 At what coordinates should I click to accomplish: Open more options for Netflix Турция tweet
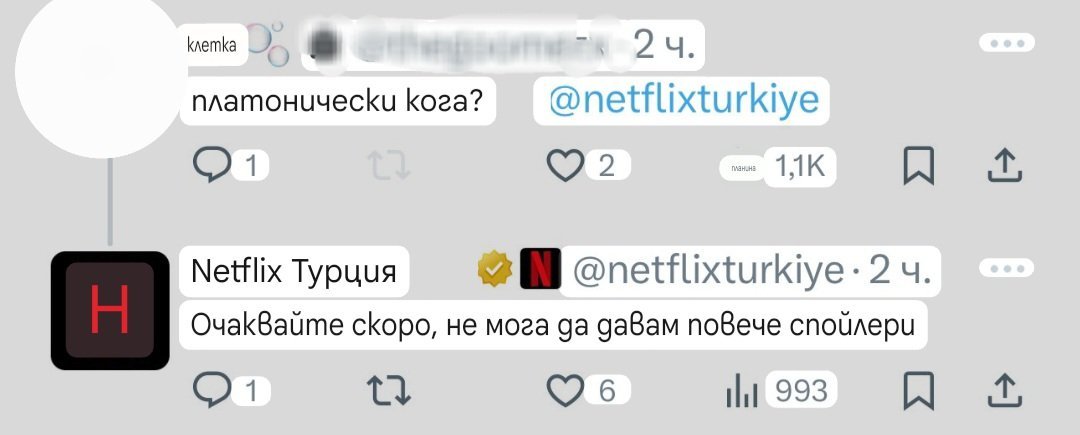click(x=1004, y=268)
